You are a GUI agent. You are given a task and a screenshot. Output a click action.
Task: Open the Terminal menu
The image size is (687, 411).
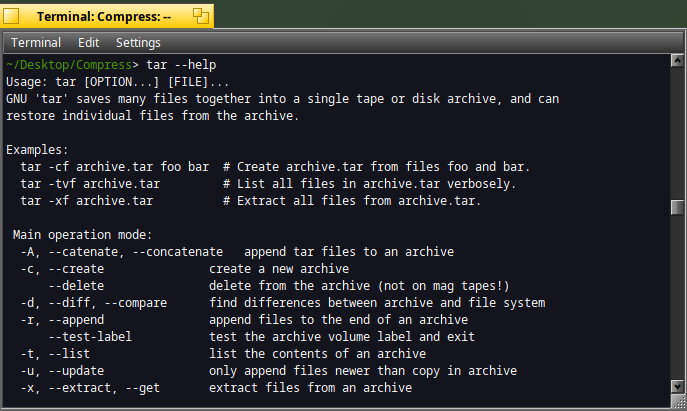tap(36, 43)
